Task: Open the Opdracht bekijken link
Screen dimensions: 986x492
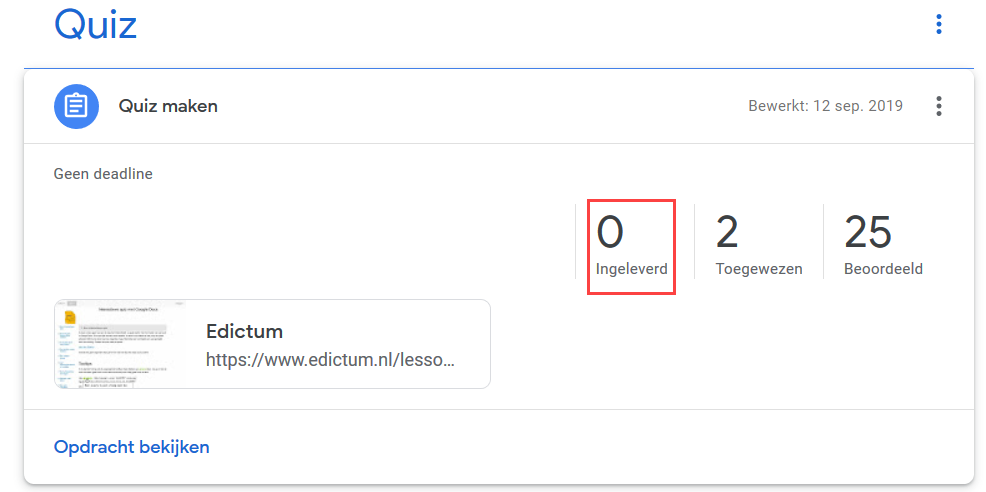Action: point(131,447)
